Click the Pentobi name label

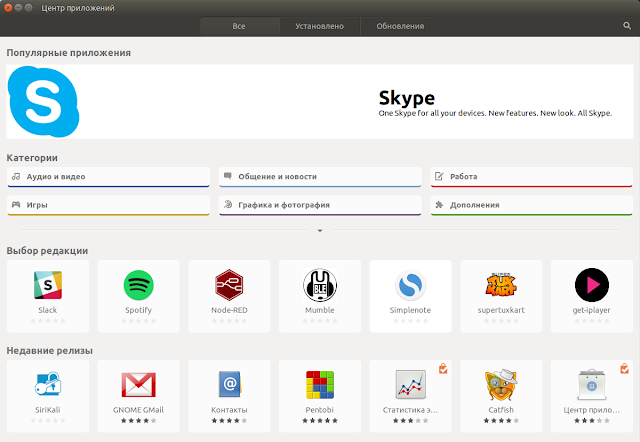coord(320,410)
